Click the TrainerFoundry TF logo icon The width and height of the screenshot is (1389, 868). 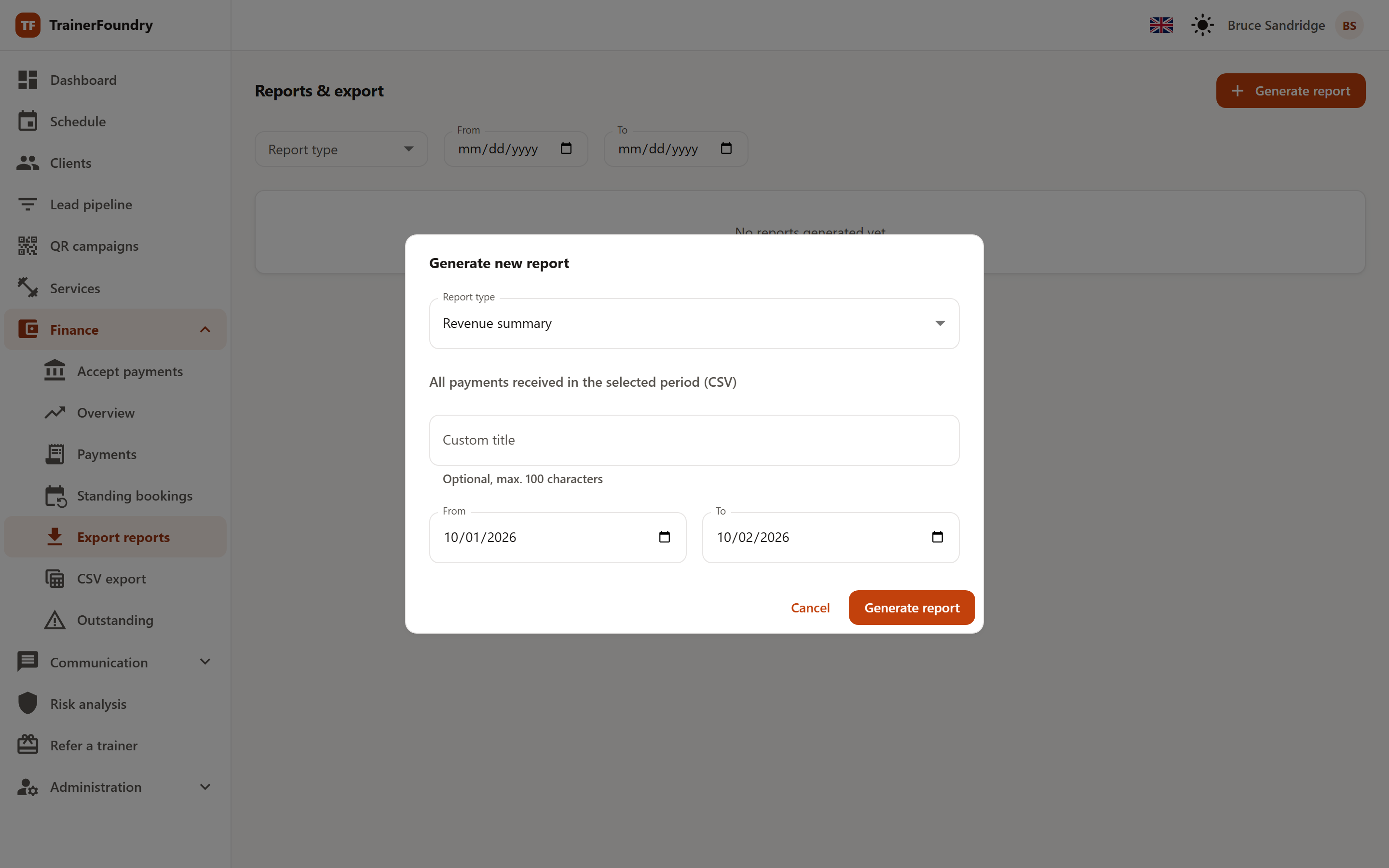27,25
